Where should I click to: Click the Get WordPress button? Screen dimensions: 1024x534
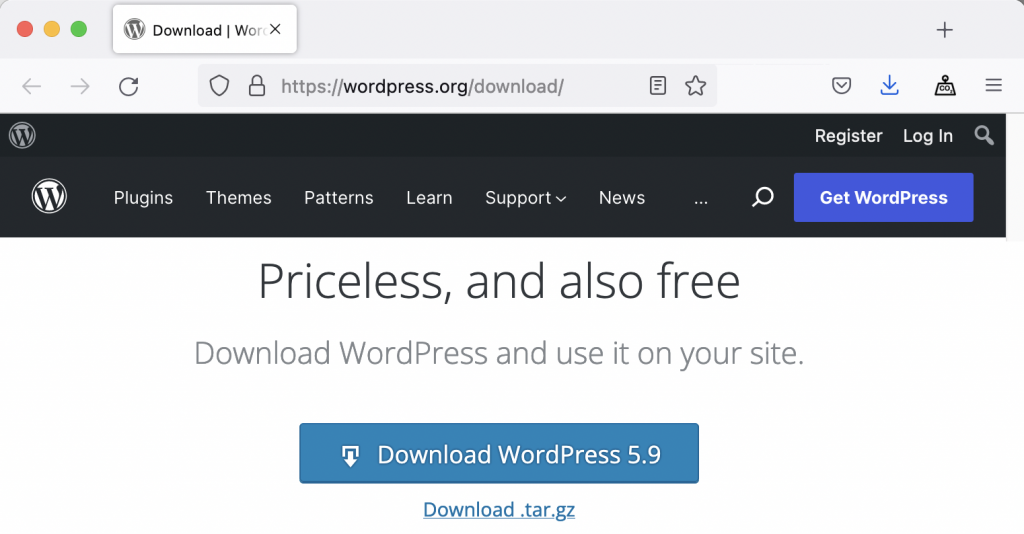click(883, 198)
